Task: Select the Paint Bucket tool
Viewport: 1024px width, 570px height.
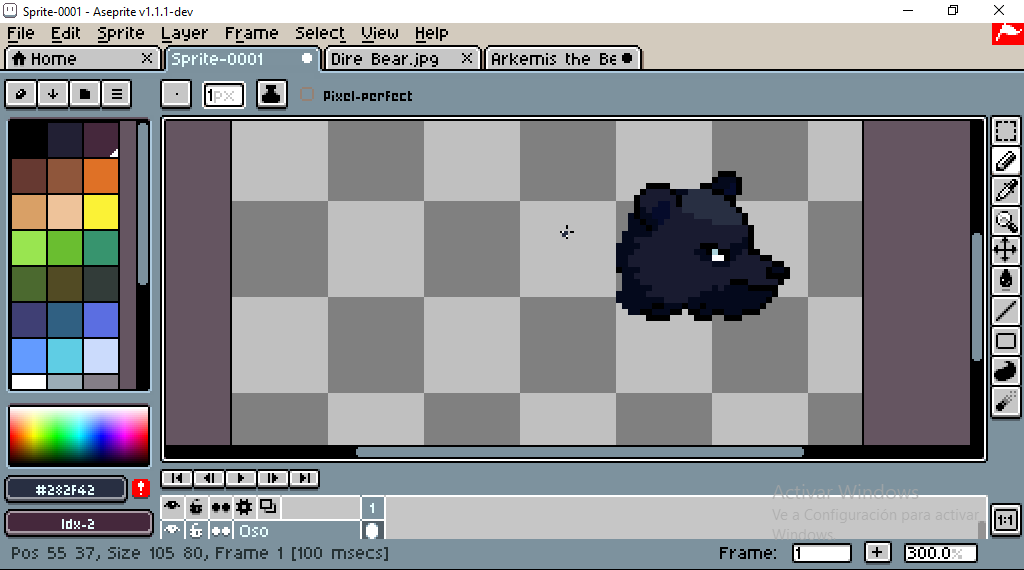Action: (x=1005, y=280)
